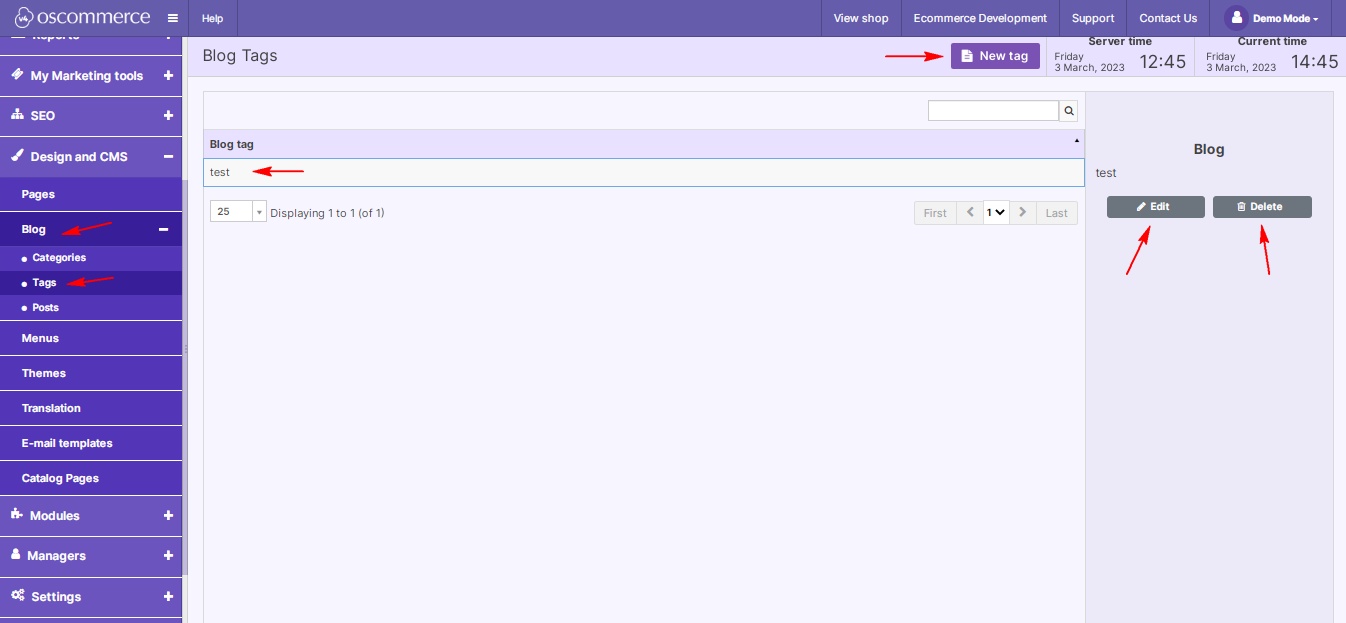Focus the blog tag search field
1346x623 pixels.
click(993, 111)
